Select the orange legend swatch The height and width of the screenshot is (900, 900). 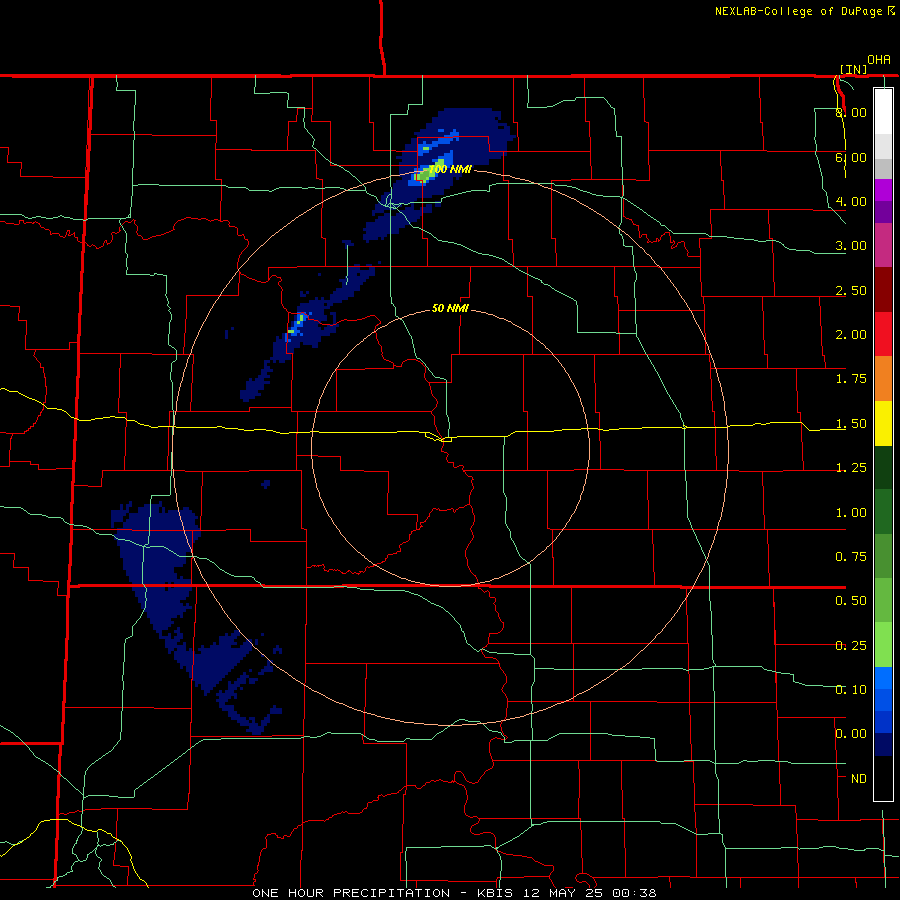point(883,379)
